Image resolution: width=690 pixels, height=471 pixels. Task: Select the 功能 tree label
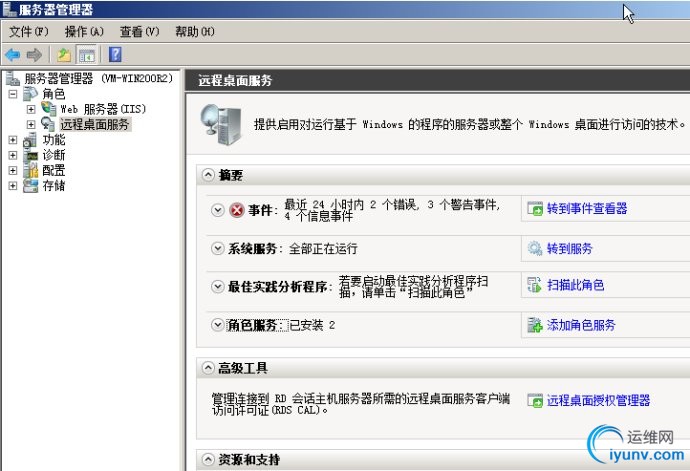click(x=54, y=140)
